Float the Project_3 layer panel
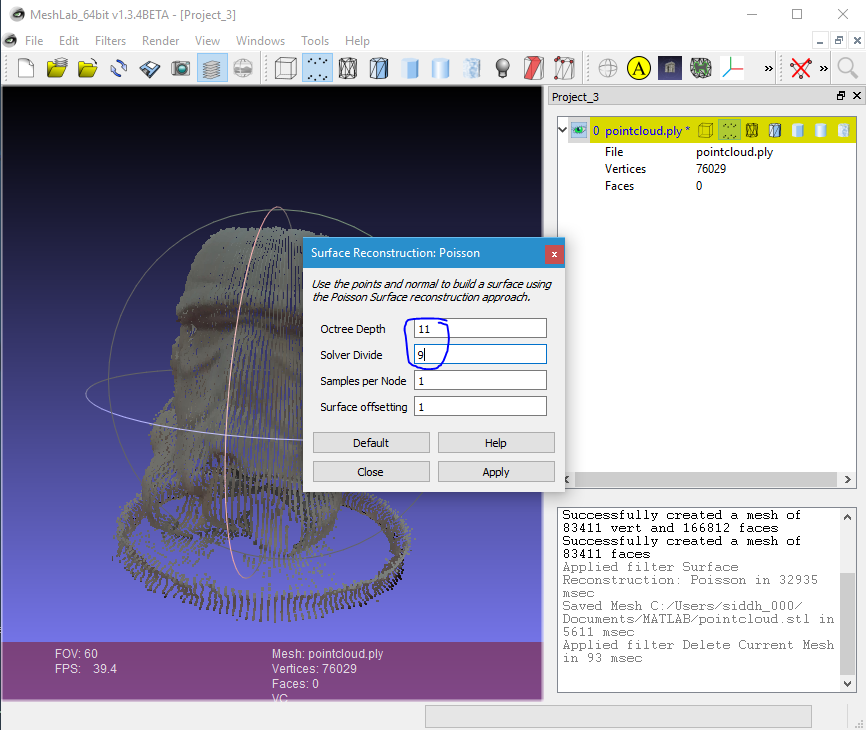This screenshot has width=866, height=730. pos(841,96)
